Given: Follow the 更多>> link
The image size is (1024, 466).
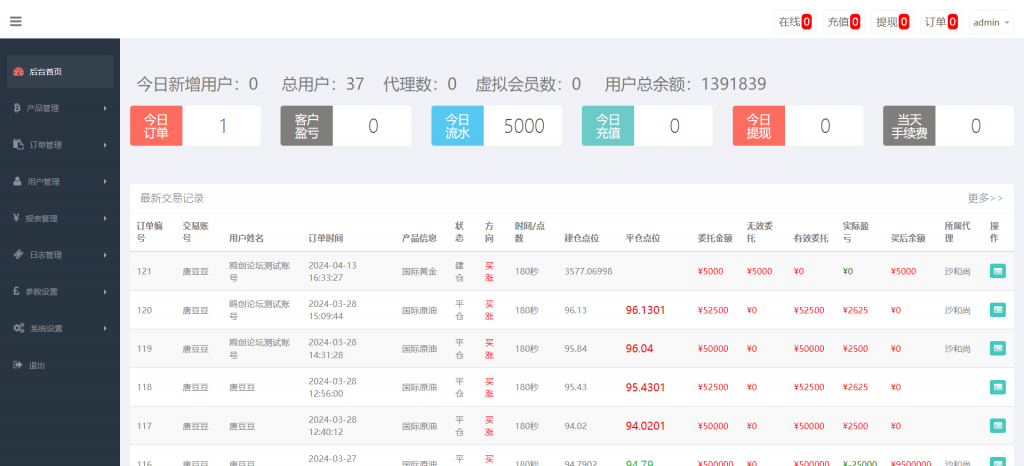Looking at the screenshot, I should [985, 198].
